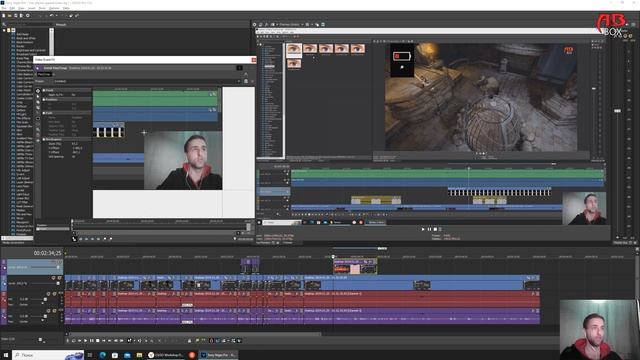Screen dimensions: 640x360
Task: Click the webcam image in the Pan/Crop workspace
Action: [183, 160]
